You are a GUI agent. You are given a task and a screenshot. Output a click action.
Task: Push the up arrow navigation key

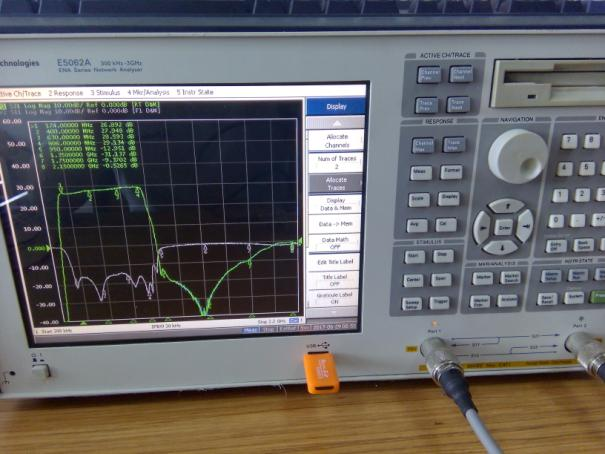[507, 206]
